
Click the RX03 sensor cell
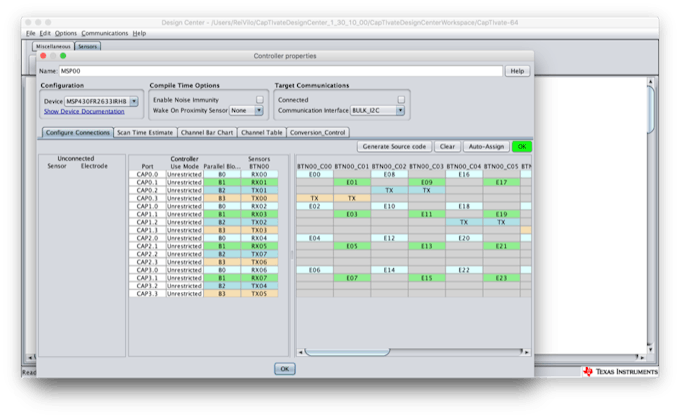tap(259, 214)
